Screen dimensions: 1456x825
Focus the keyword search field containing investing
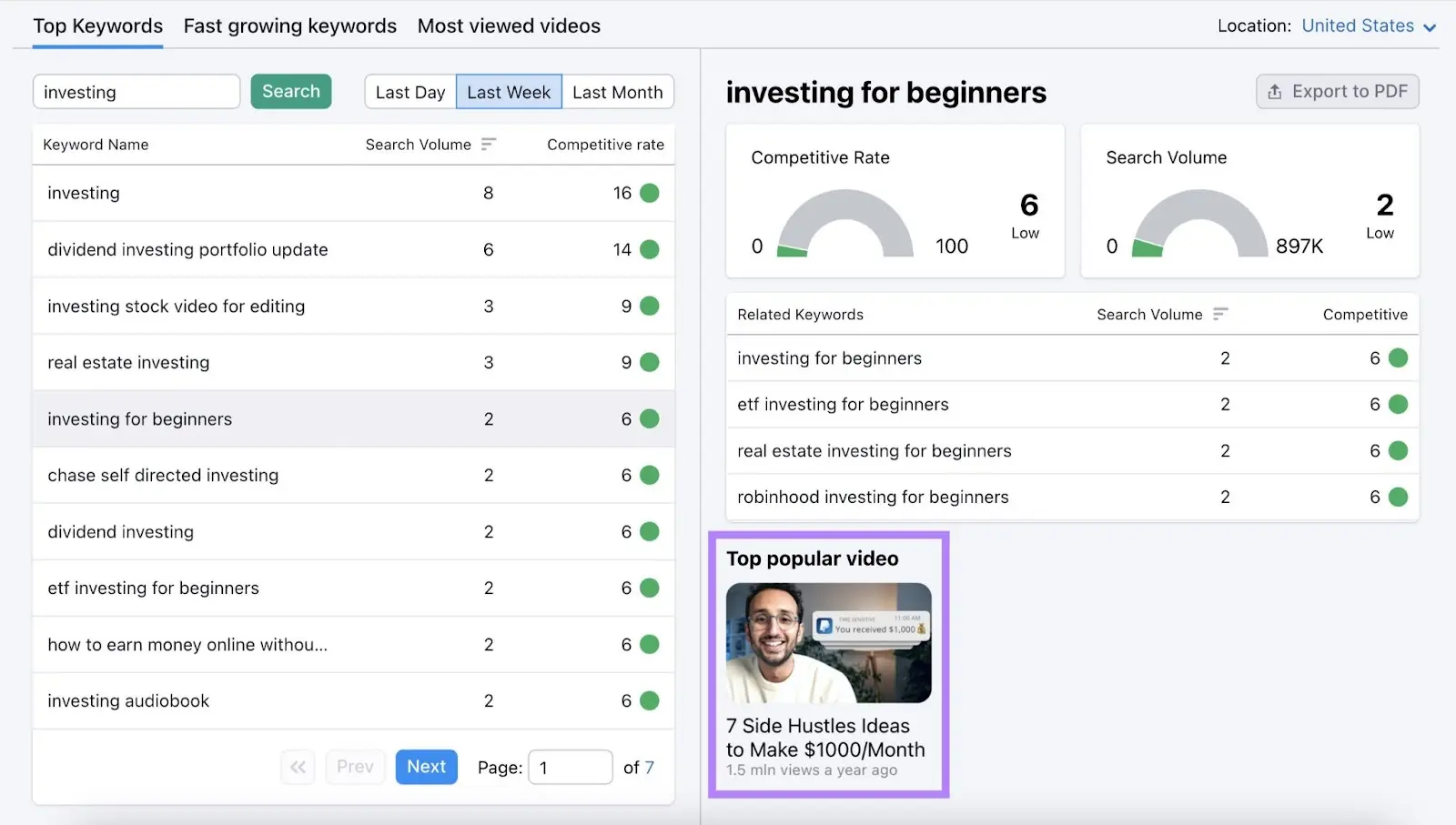point(136,92)
